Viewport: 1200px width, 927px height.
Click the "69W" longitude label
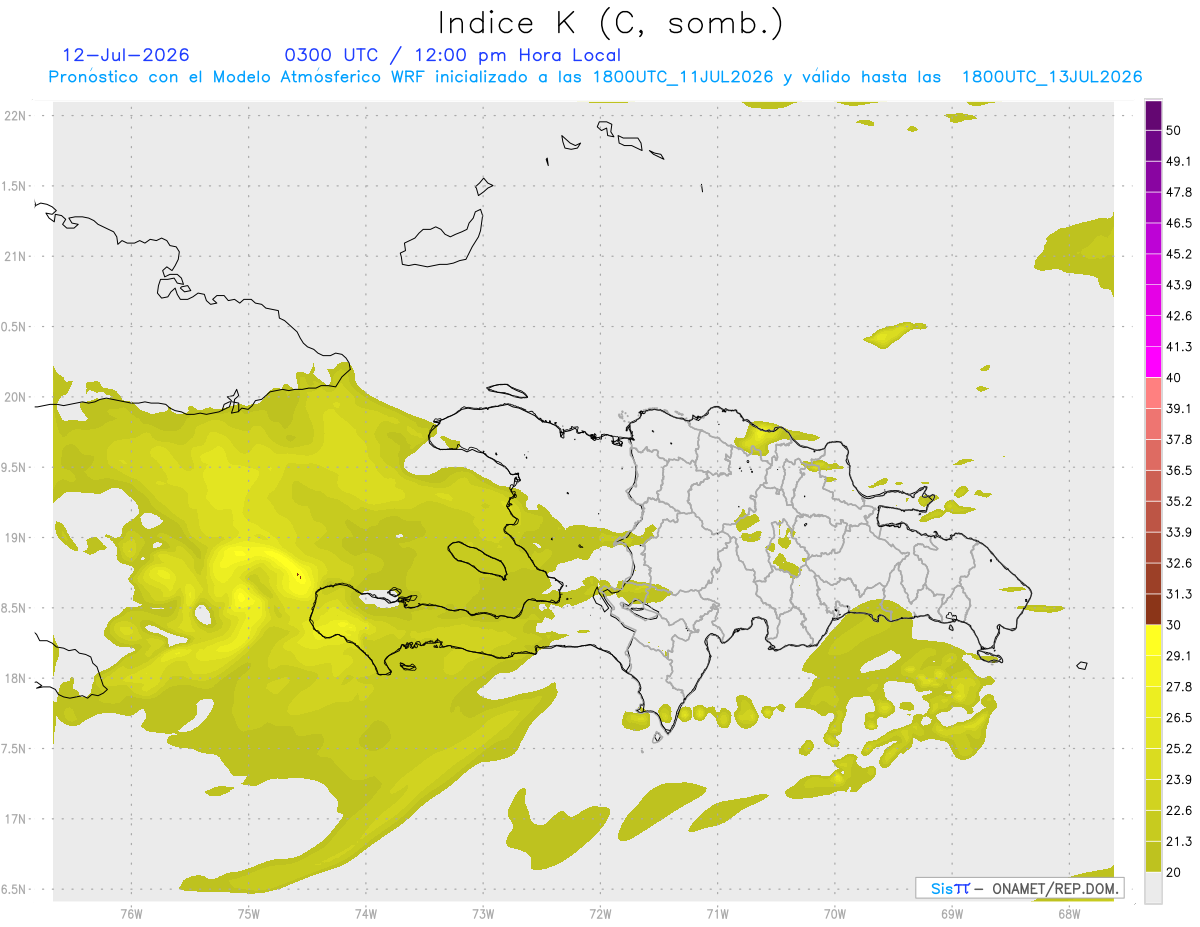point(951,914)
